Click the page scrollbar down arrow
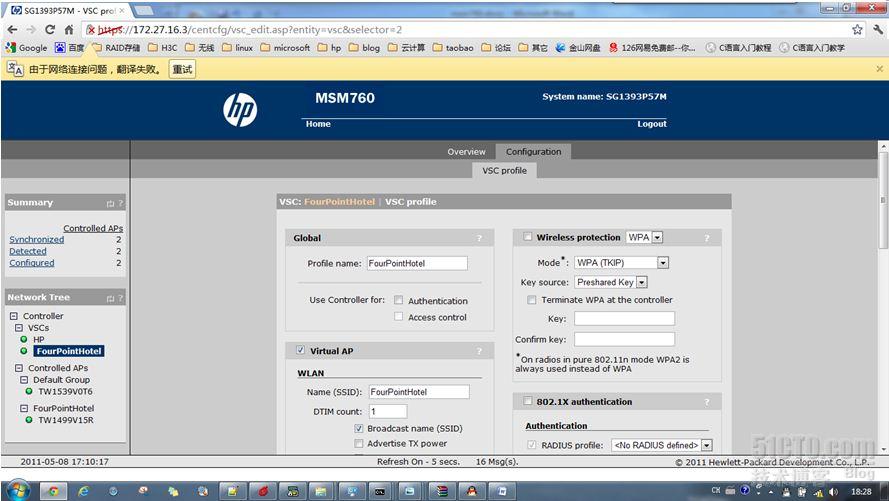The height and width of the screenshot is (501, 889). (x=883, y=449)
